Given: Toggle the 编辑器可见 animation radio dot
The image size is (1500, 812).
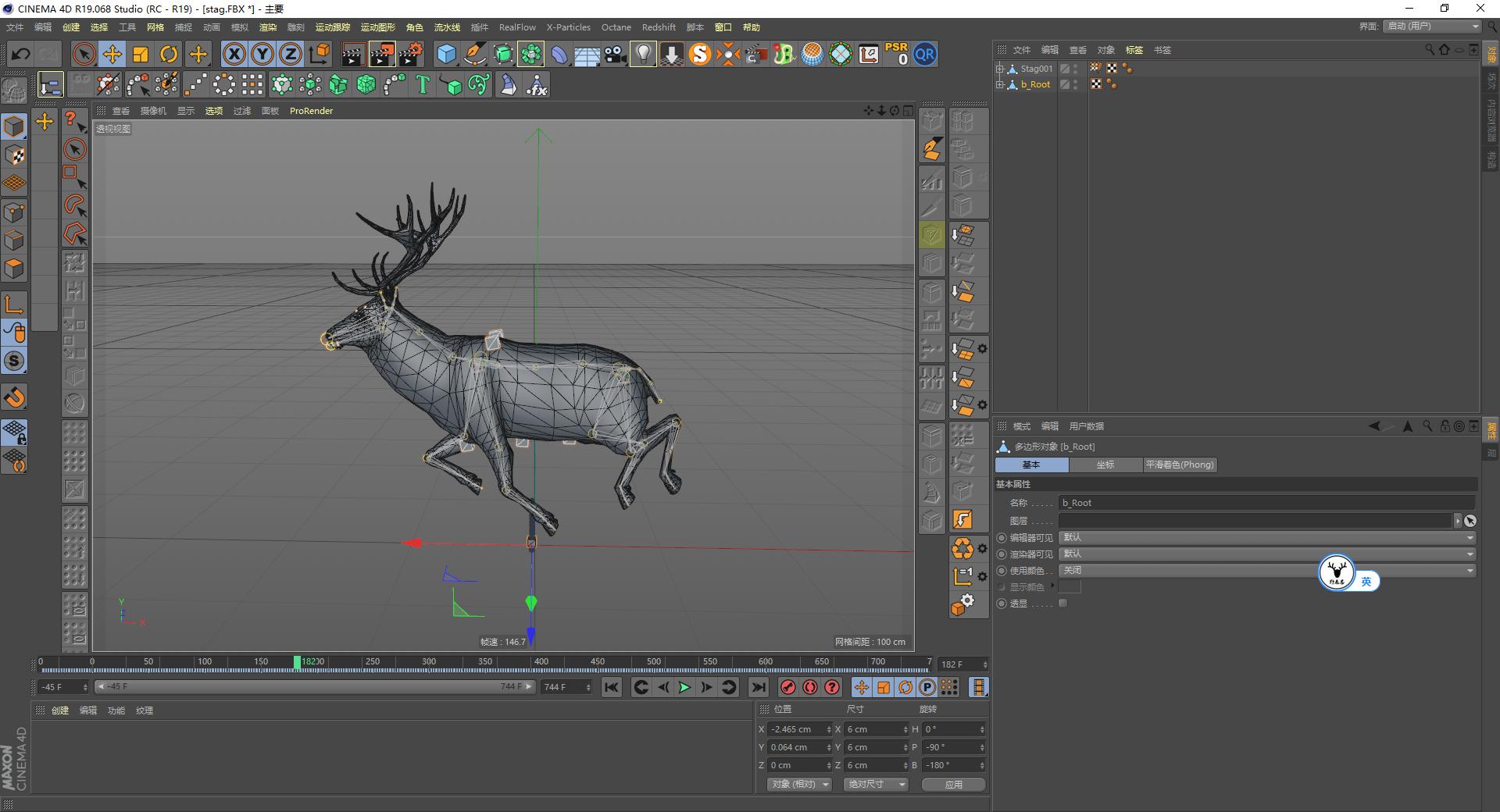Looking at the screenshot, I should tap(1002, 538).
